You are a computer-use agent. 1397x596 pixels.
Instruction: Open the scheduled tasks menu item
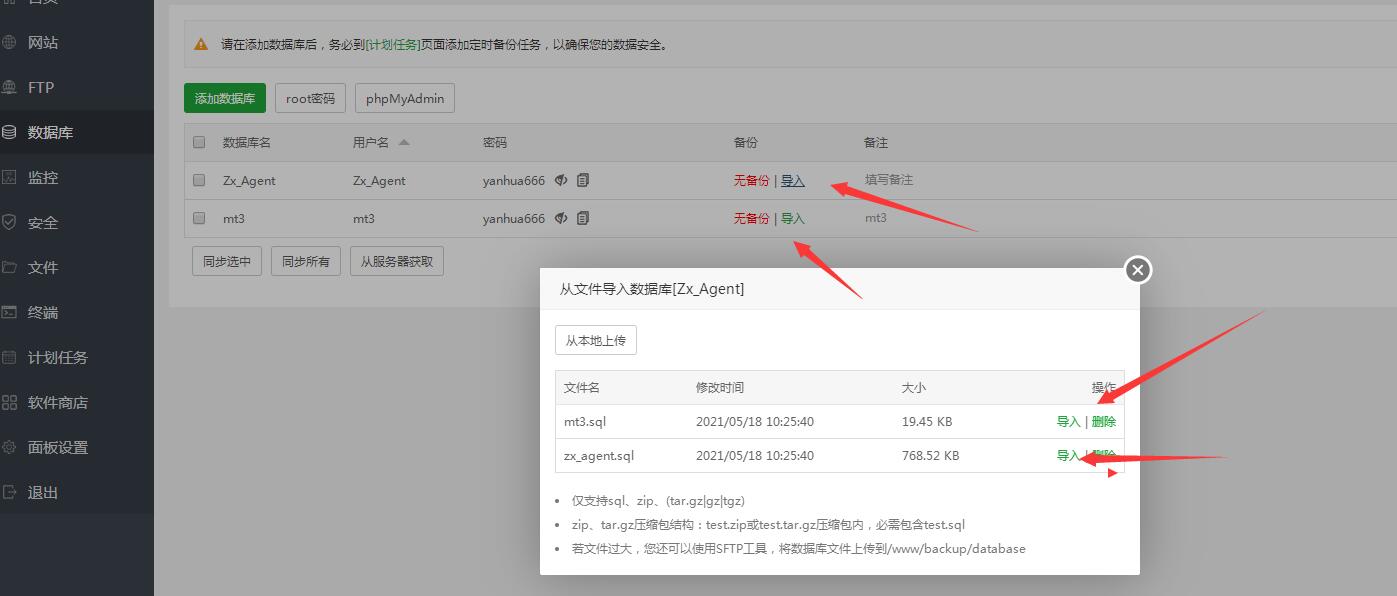[x=57, y=357]
